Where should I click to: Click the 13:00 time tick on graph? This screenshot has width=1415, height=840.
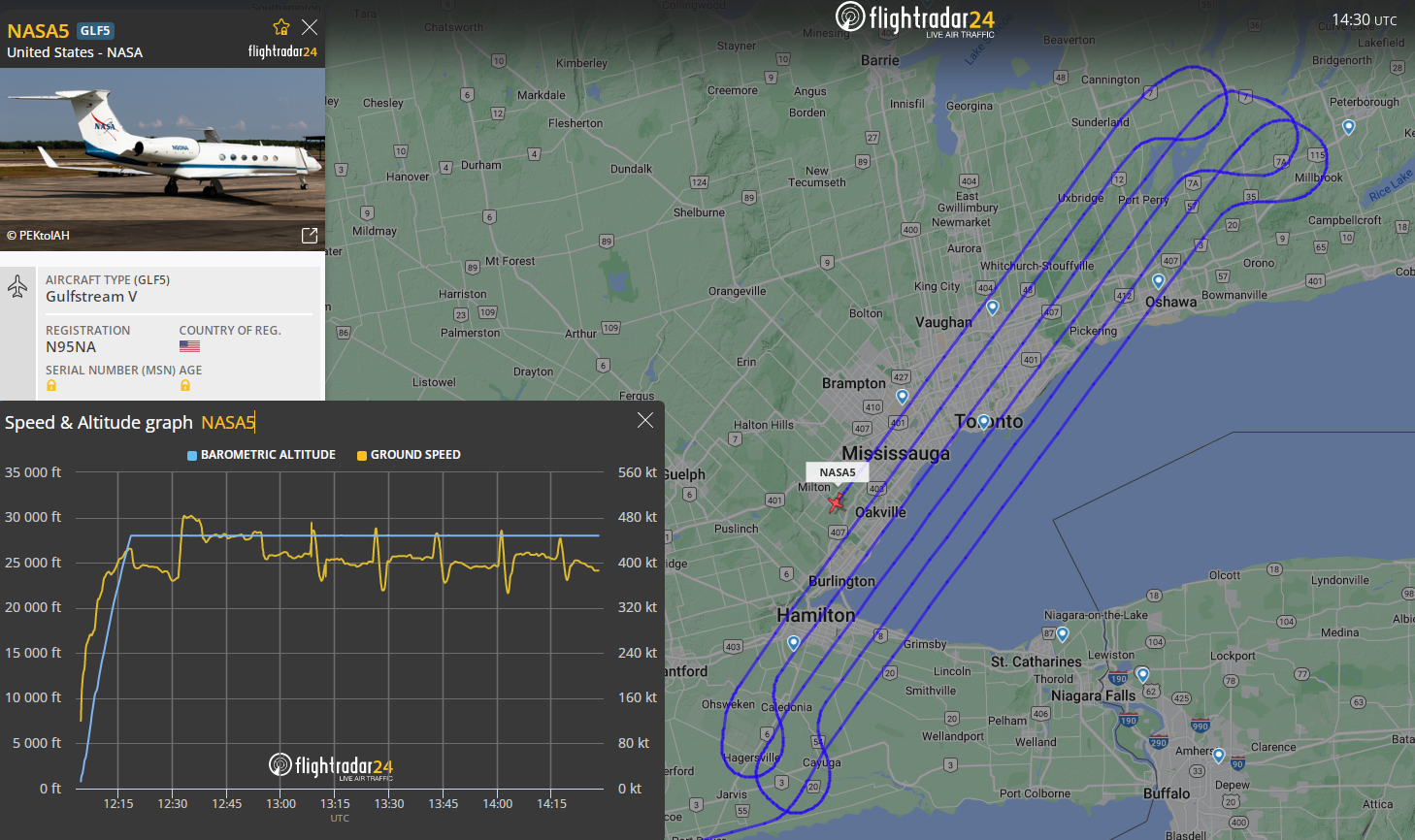point(280,803)
